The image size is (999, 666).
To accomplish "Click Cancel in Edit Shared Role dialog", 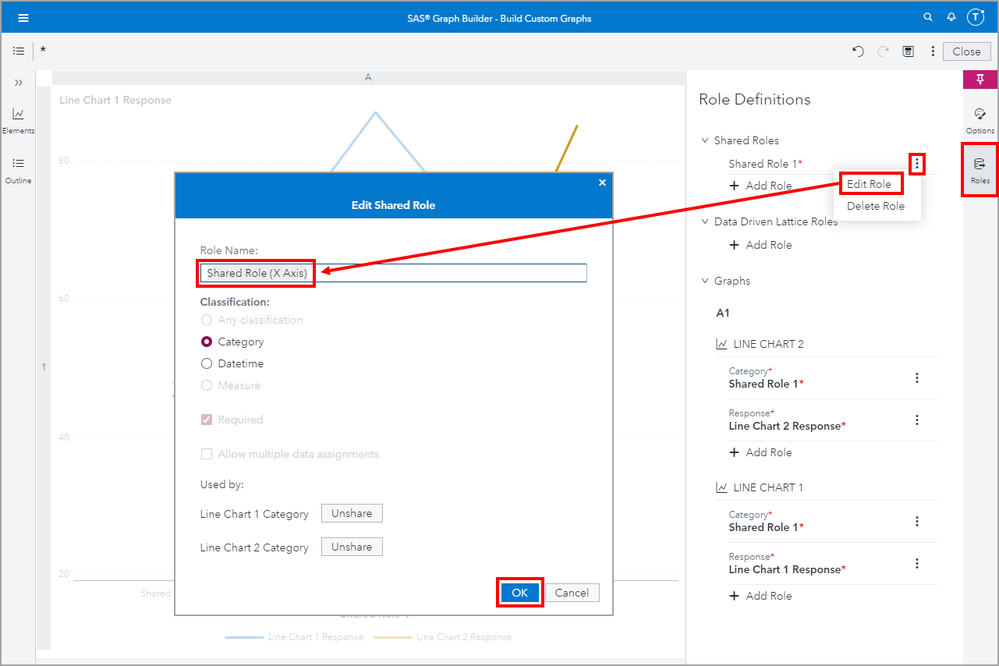I will pos(571,593).
